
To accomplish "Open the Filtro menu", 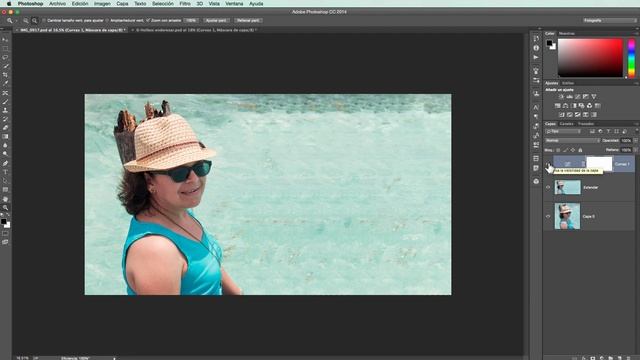I will pos(185,3).
